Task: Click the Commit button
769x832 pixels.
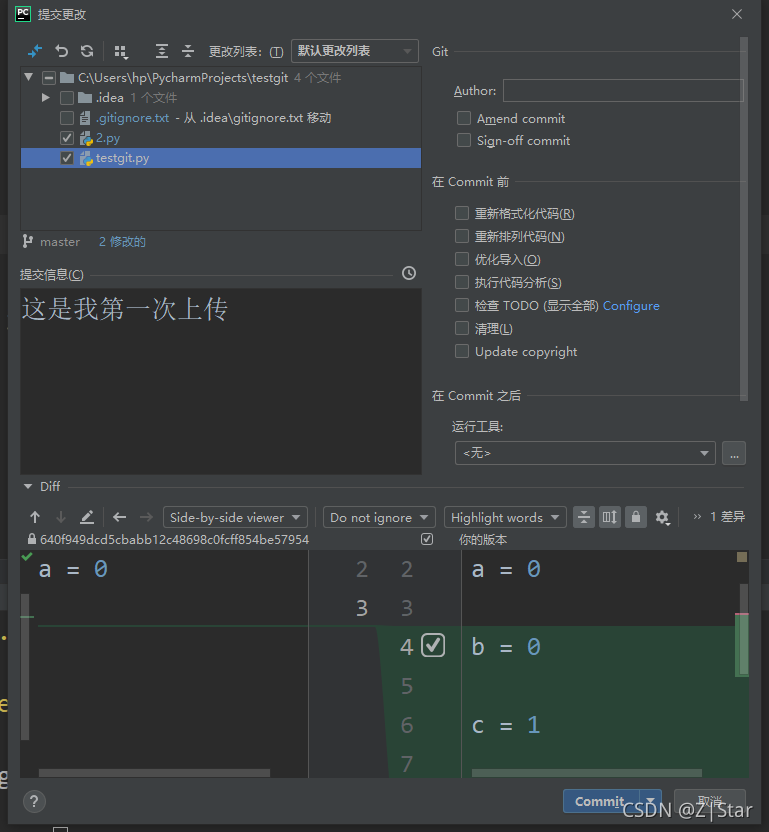Action: [x=601, y=801]
